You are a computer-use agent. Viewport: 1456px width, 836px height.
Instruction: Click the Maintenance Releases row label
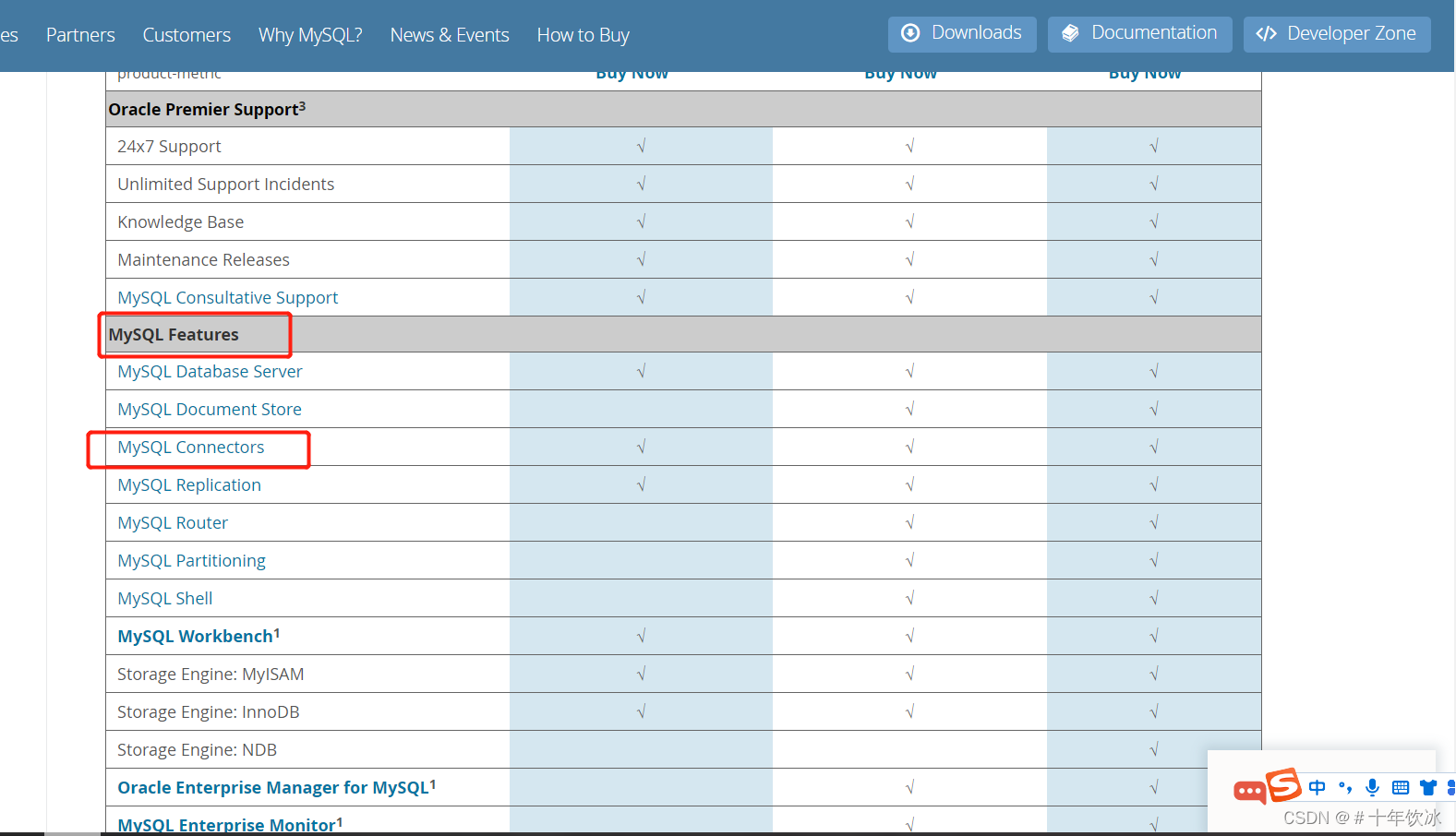click(203, 259)
